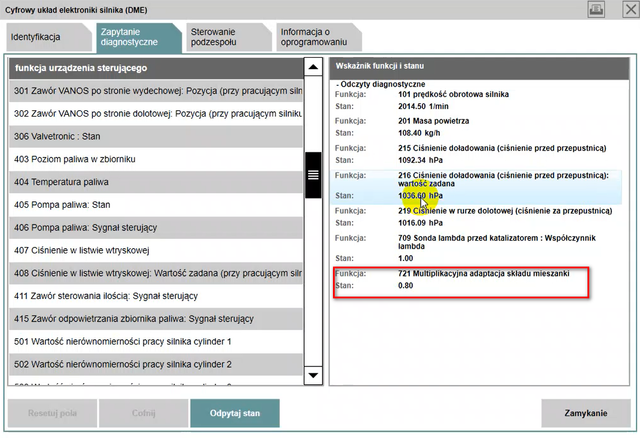Open Informacja o oprogramowaniu tab
This screenshot has width=640, height=438.
pos(318,37)
